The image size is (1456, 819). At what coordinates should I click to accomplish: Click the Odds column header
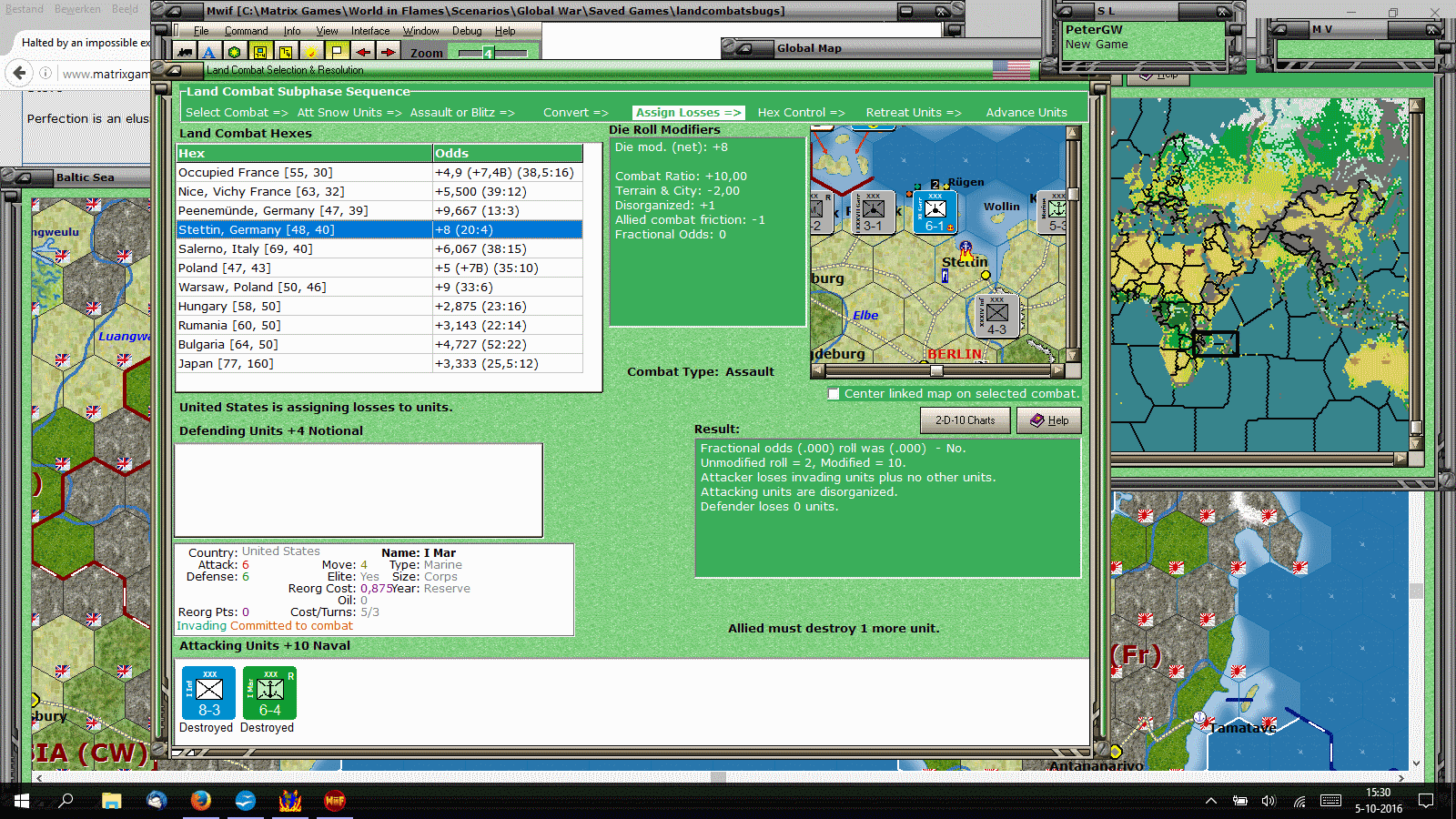pyautogui.click(x=508, y=153)
